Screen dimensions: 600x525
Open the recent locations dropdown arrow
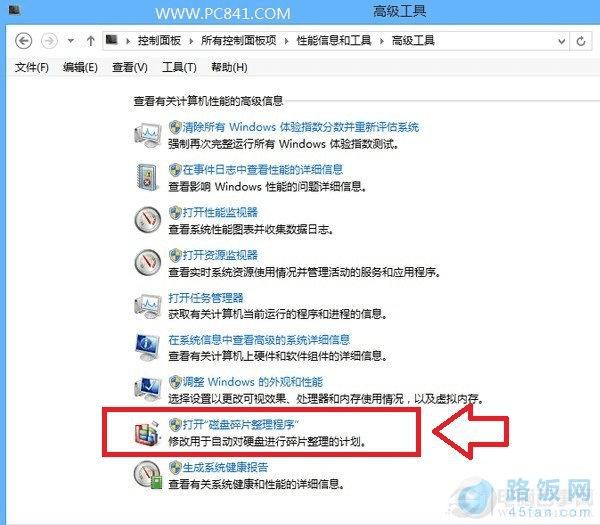pos(71,41)
